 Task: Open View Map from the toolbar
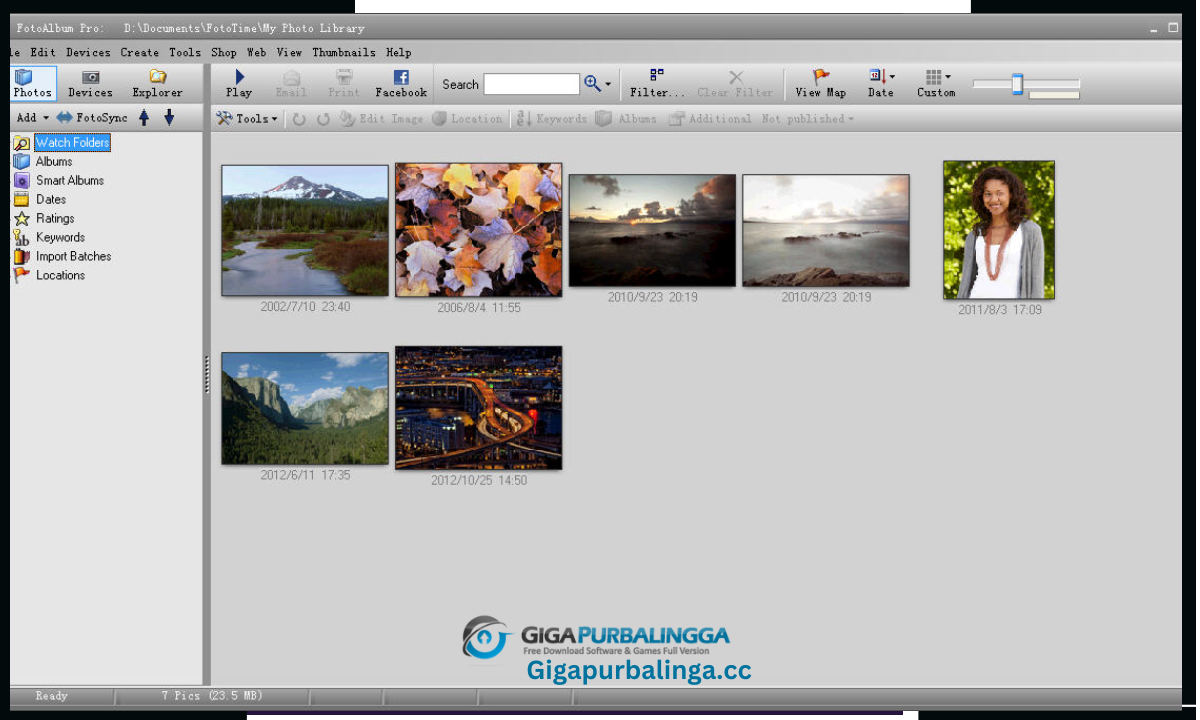pyautogui.click(x=820, y=83)
